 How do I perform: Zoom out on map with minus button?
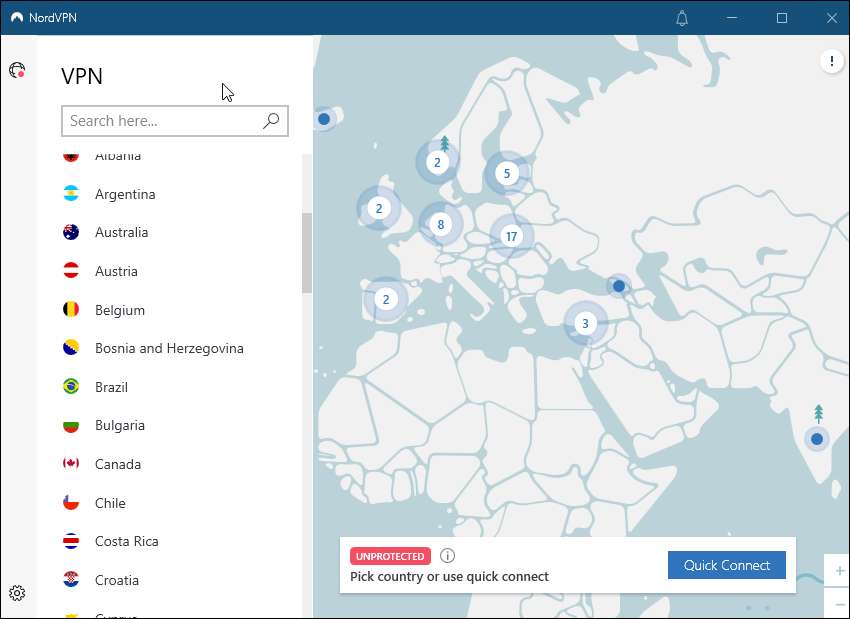[838, 604]
